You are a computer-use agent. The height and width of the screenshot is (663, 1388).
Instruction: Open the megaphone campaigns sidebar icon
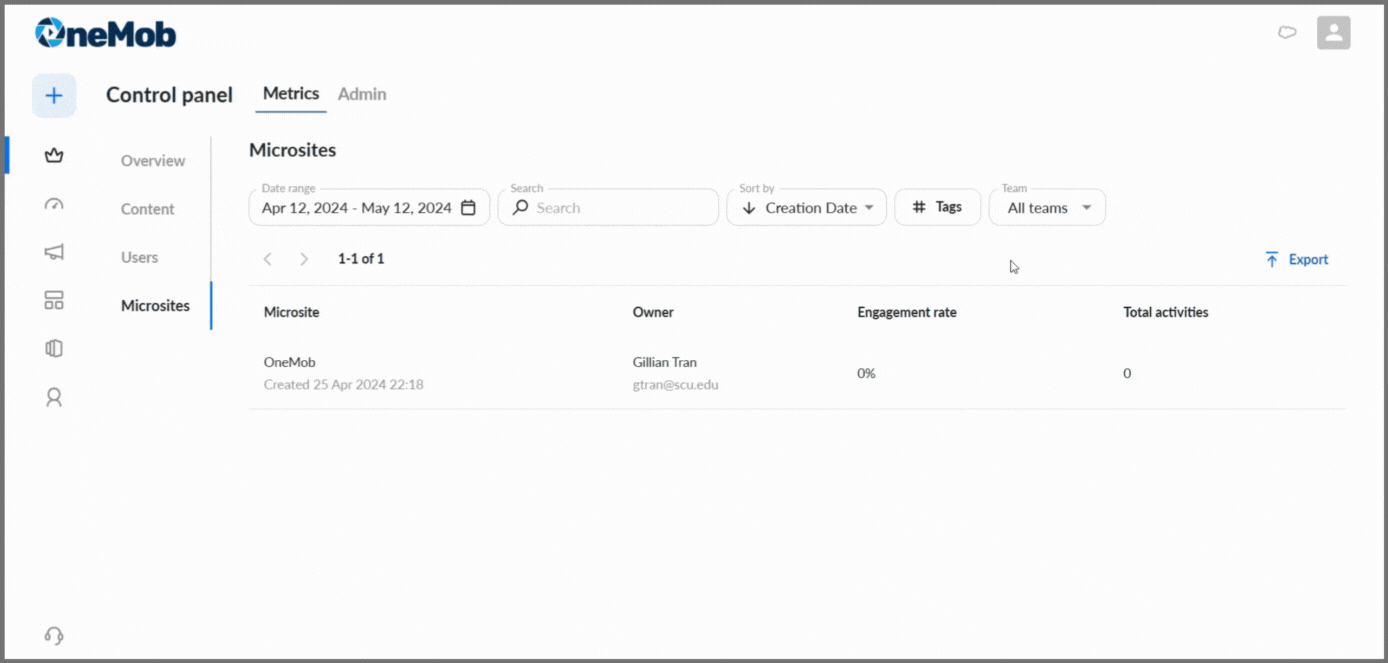[54, 252]
